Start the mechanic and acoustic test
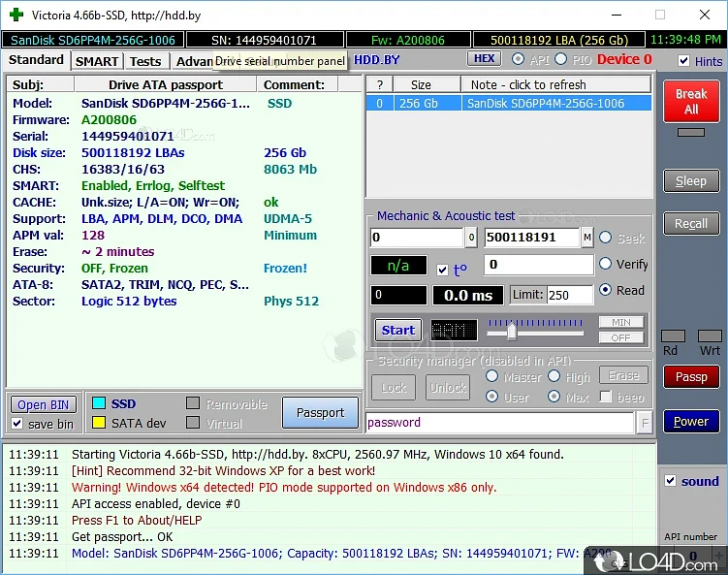The width and height of the screenshot is (728, 575). pos(398,330)
